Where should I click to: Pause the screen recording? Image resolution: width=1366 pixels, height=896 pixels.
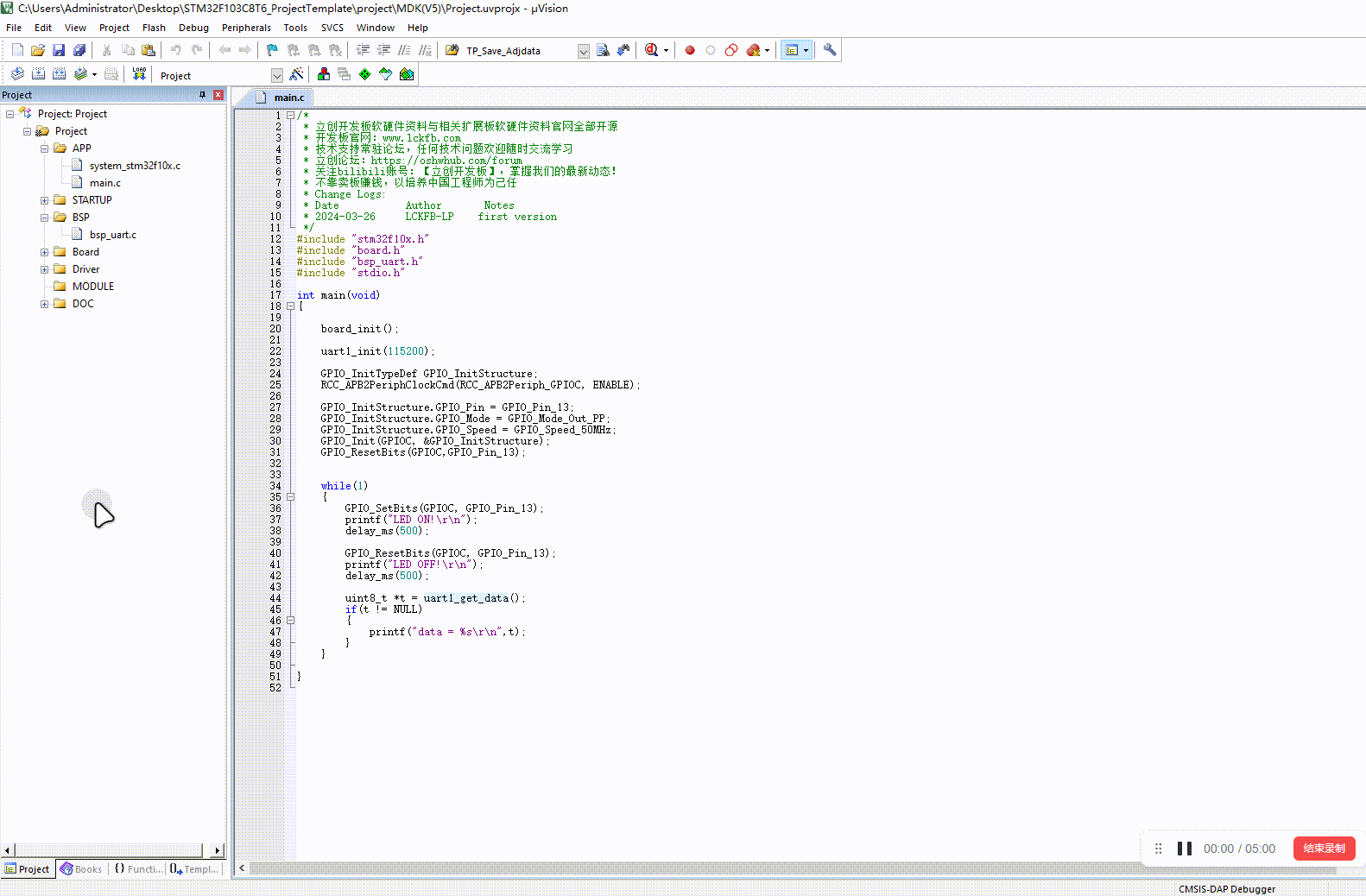point(1185,849)
